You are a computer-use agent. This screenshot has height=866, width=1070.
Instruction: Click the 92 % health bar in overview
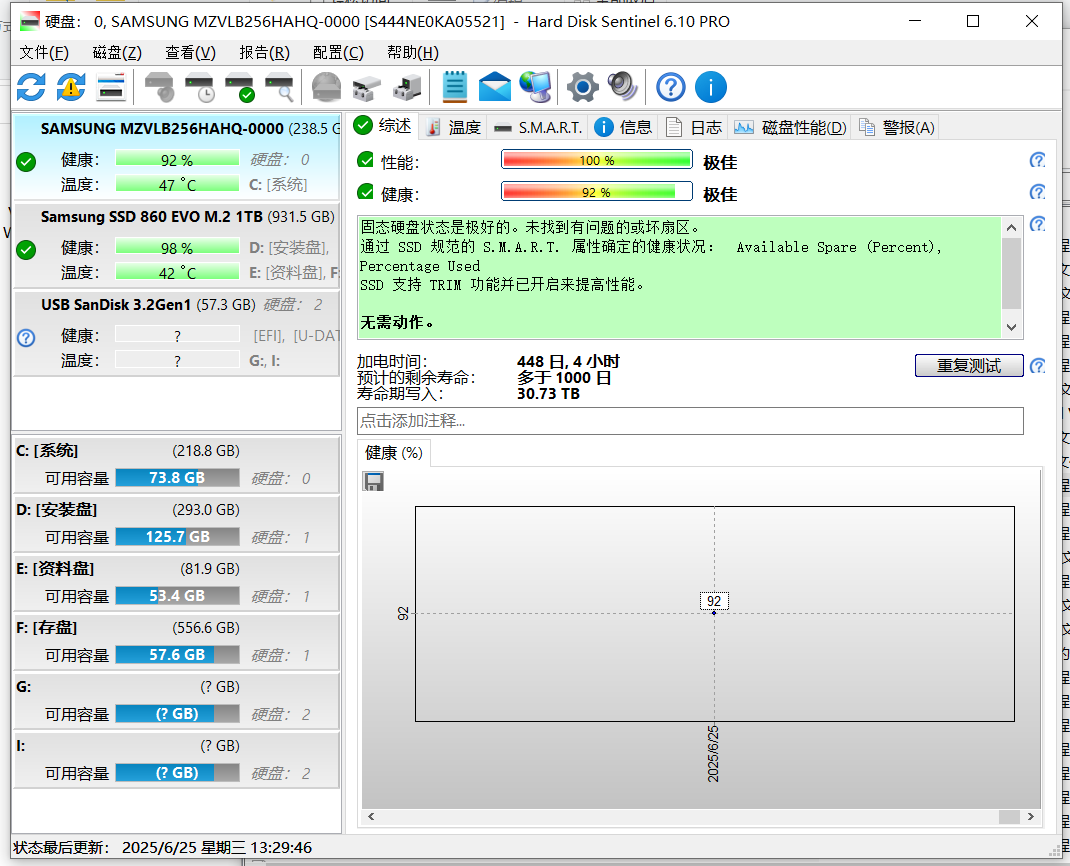(x=597, y=192)
